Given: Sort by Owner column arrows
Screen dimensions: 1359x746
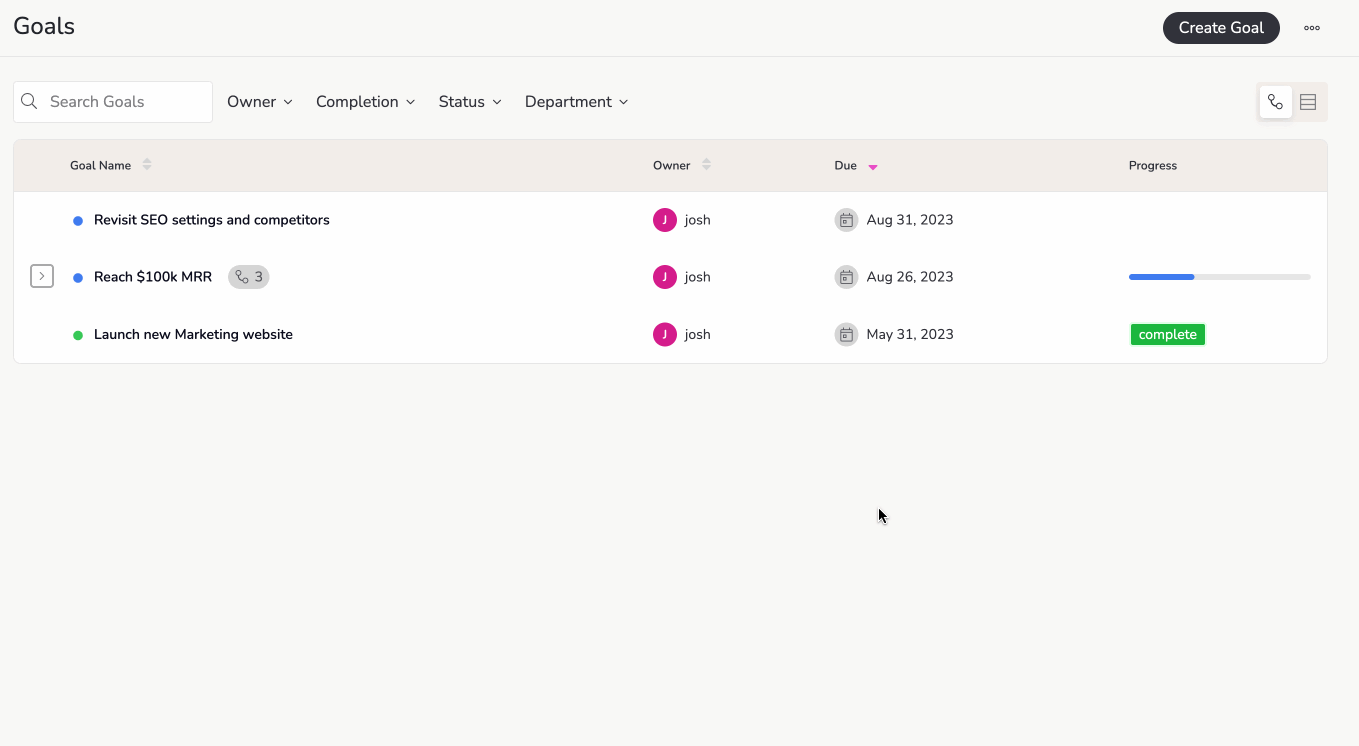Looking at the screenshot, I should (706, 165).
